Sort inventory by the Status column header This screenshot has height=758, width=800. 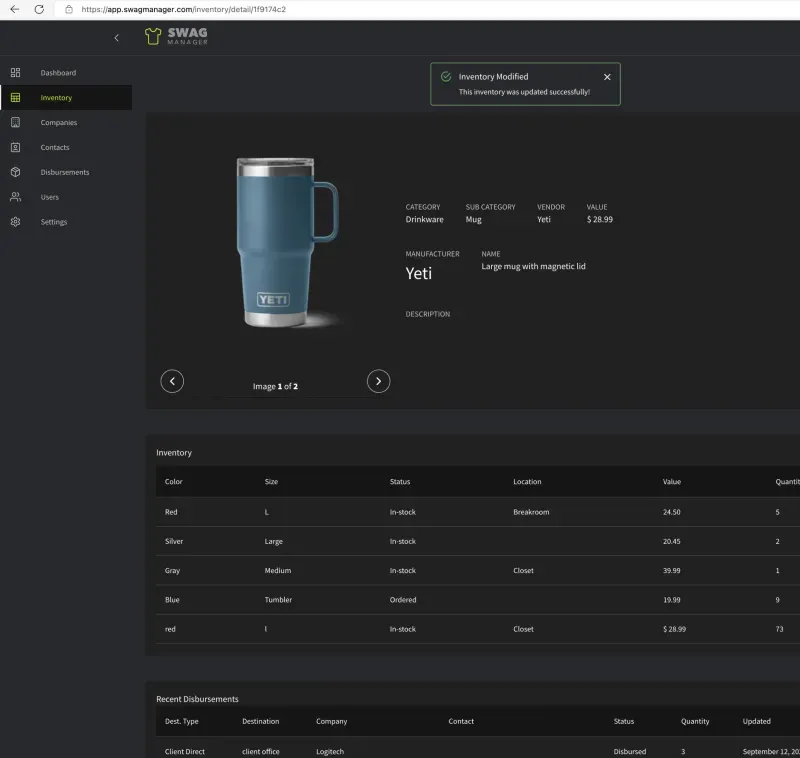(x=400, y=482)
